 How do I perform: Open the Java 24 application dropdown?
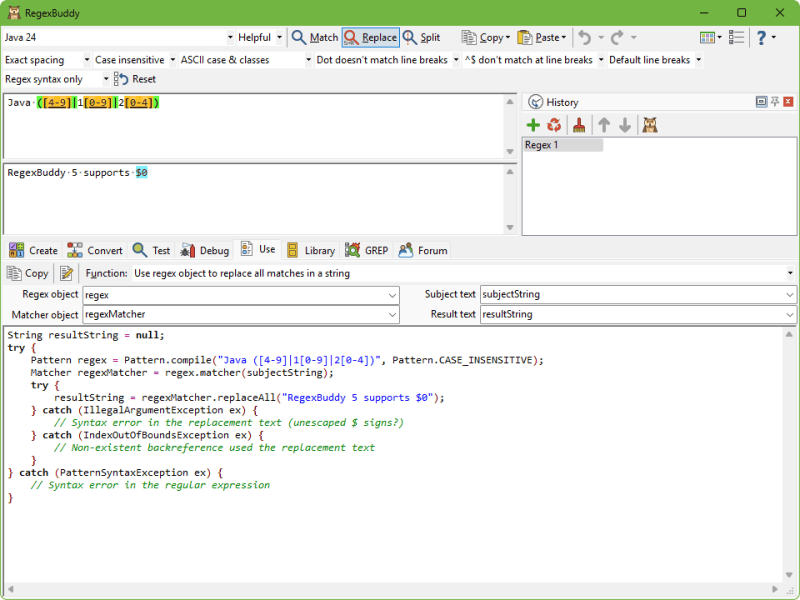[230, 37]
